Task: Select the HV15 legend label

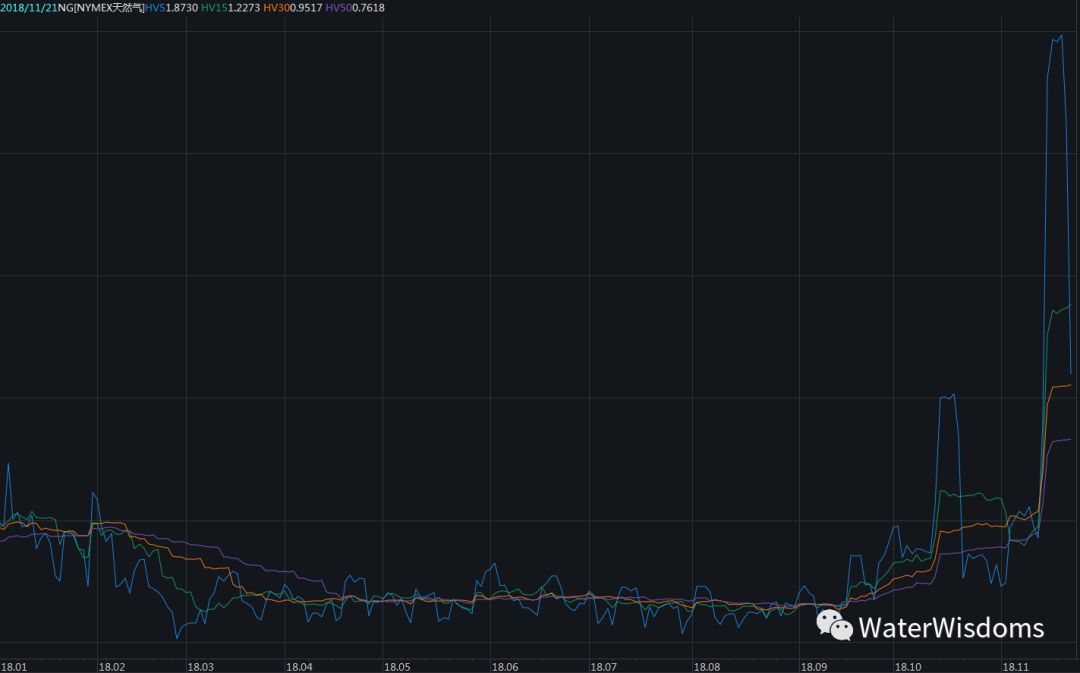Action: (x=214, y=8)
